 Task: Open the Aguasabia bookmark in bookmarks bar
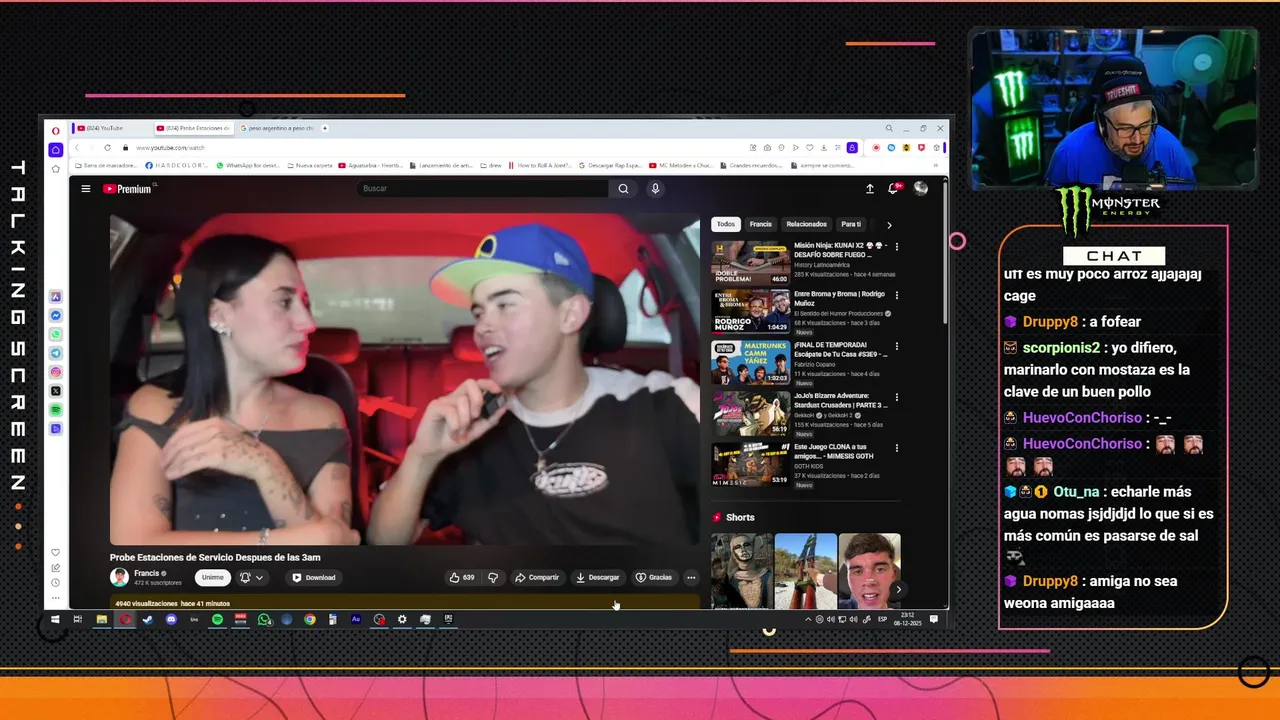click(370, 165)
